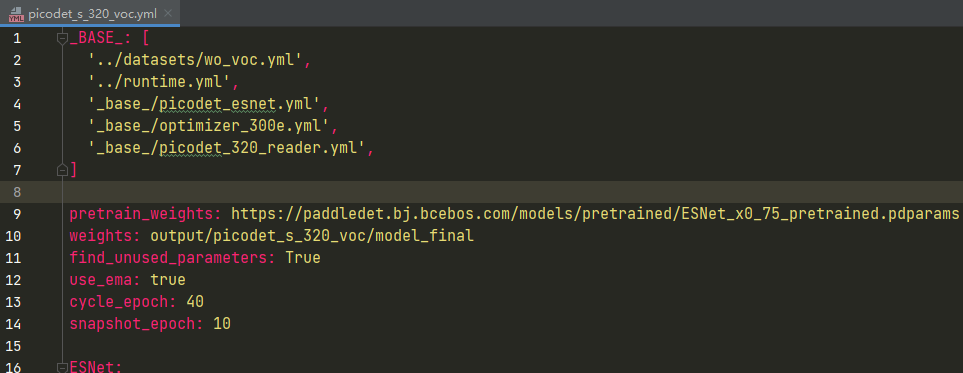Click the snapshot_epoch value 10

(222, 324)
